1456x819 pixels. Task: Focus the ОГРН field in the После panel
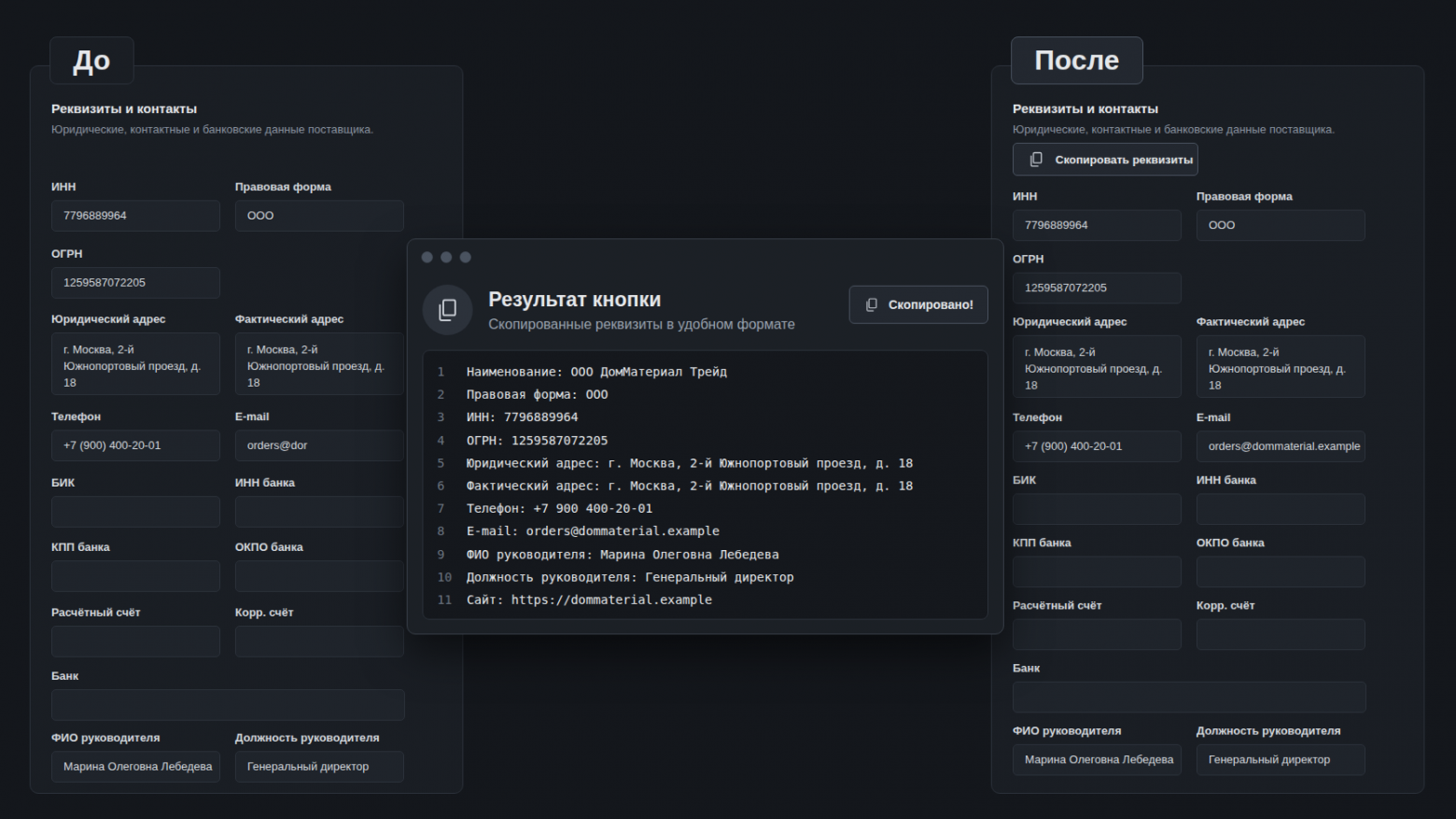[1097, 288]
